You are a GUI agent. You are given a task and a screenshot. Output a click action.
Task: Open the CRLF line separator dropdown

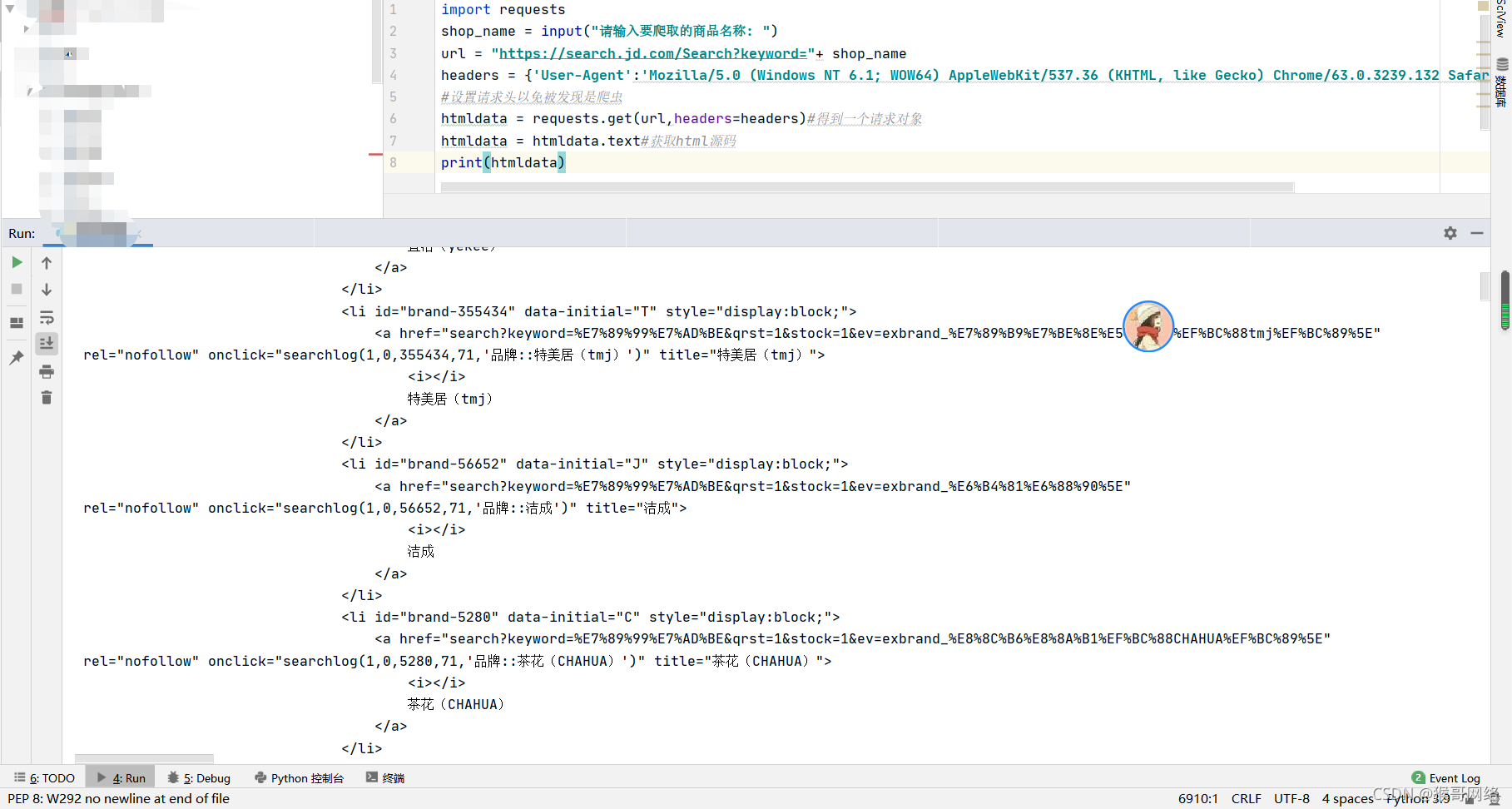(1246, 798)
